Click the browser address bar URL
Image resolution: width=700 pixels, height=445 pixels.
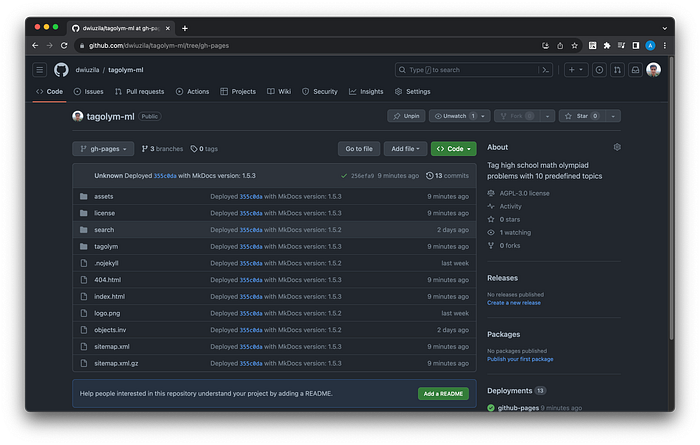coord(158,46)
